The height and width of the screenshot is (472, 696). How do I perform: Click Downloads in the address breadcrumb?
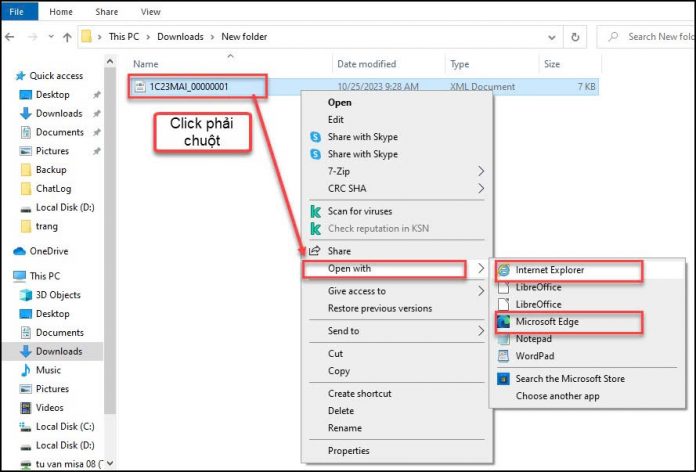tap(180, 37)
